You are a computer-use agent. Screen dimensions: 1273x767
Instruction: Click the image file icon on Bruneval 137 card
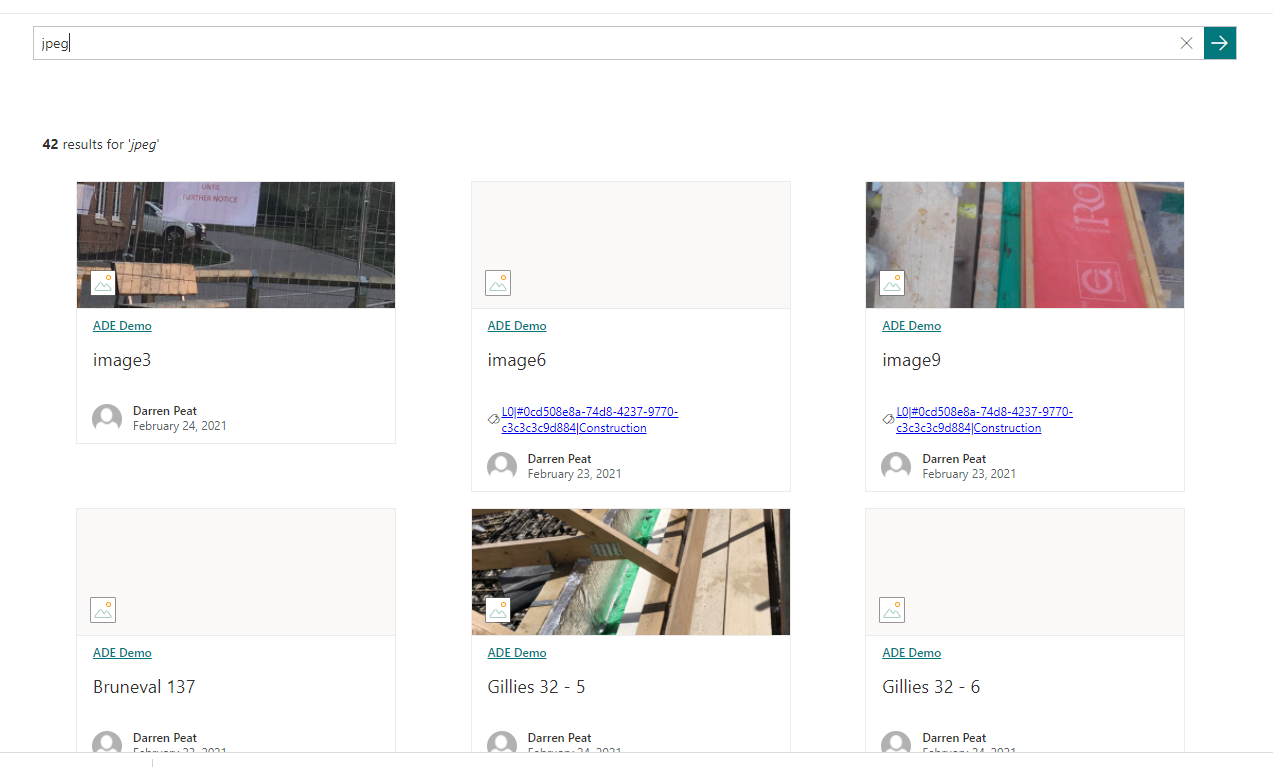(103, 610)
